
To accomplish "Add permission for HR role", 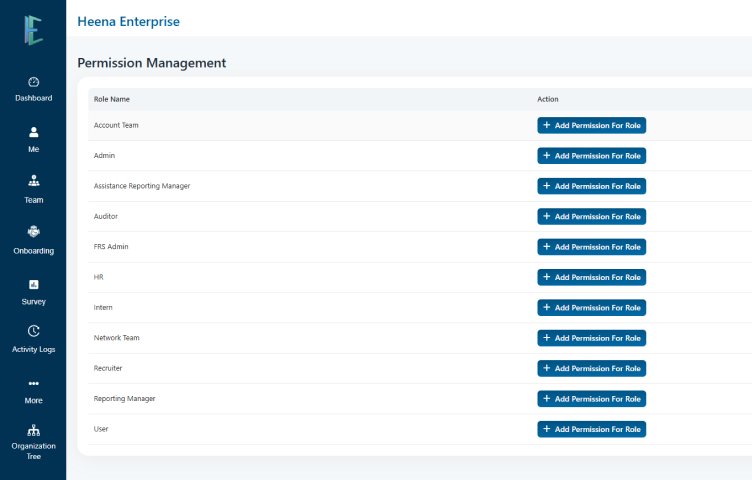I will [591, 277].
